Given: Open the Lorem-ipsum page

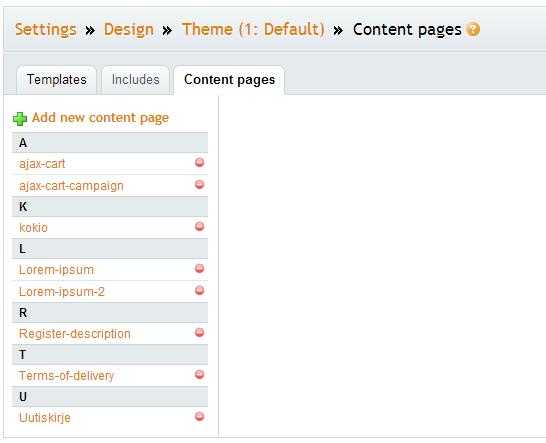Looking at the screenshot, I should tap(56, 270).
